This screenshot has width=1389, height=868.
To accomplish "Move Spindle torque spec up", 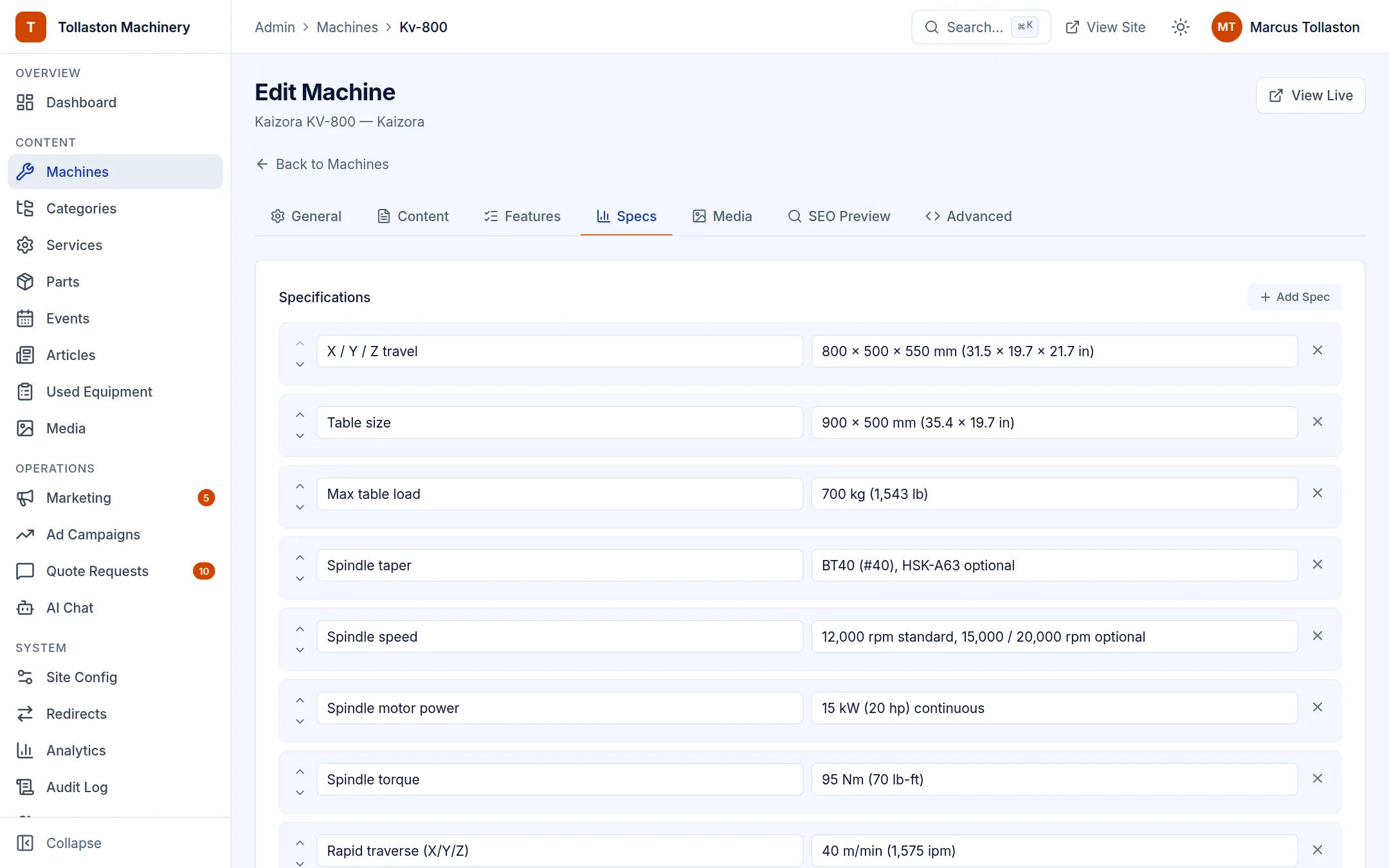I will (x=300, y=772).
